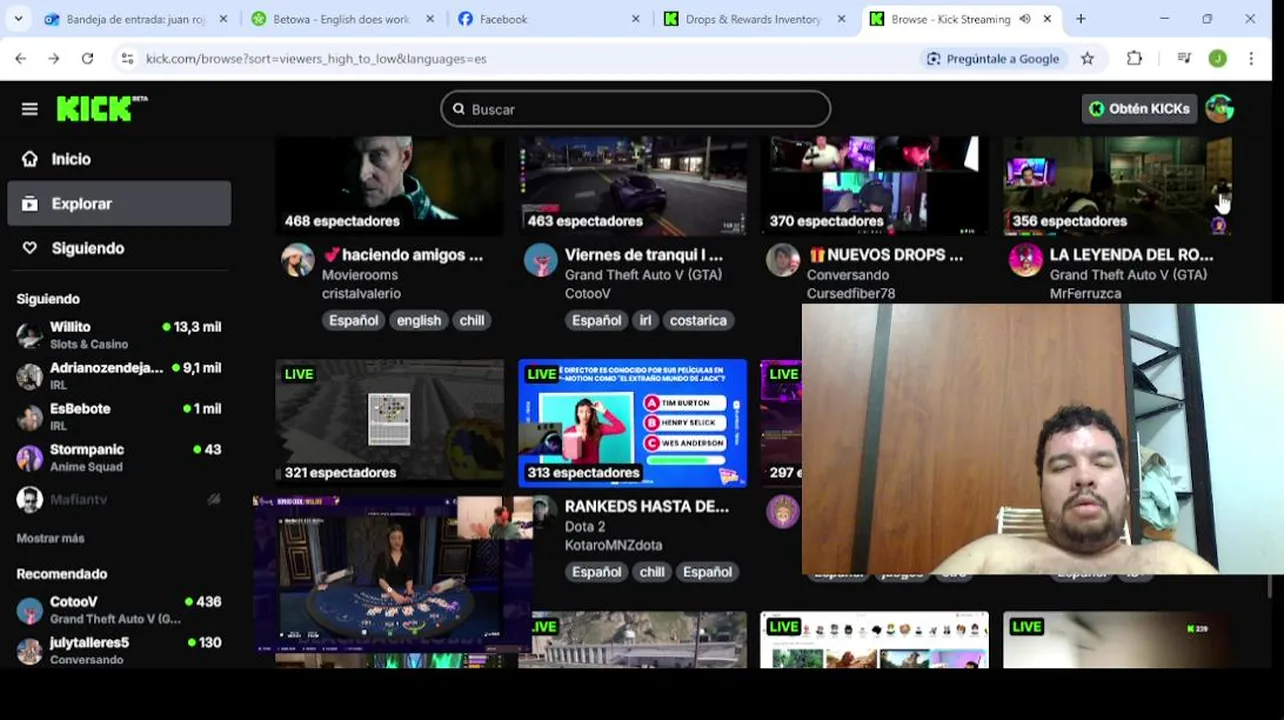Viewport: 1284px width, 720px height.
Task: Switch to Drops & Rewards Inventory tab
Action: point(754,19)
